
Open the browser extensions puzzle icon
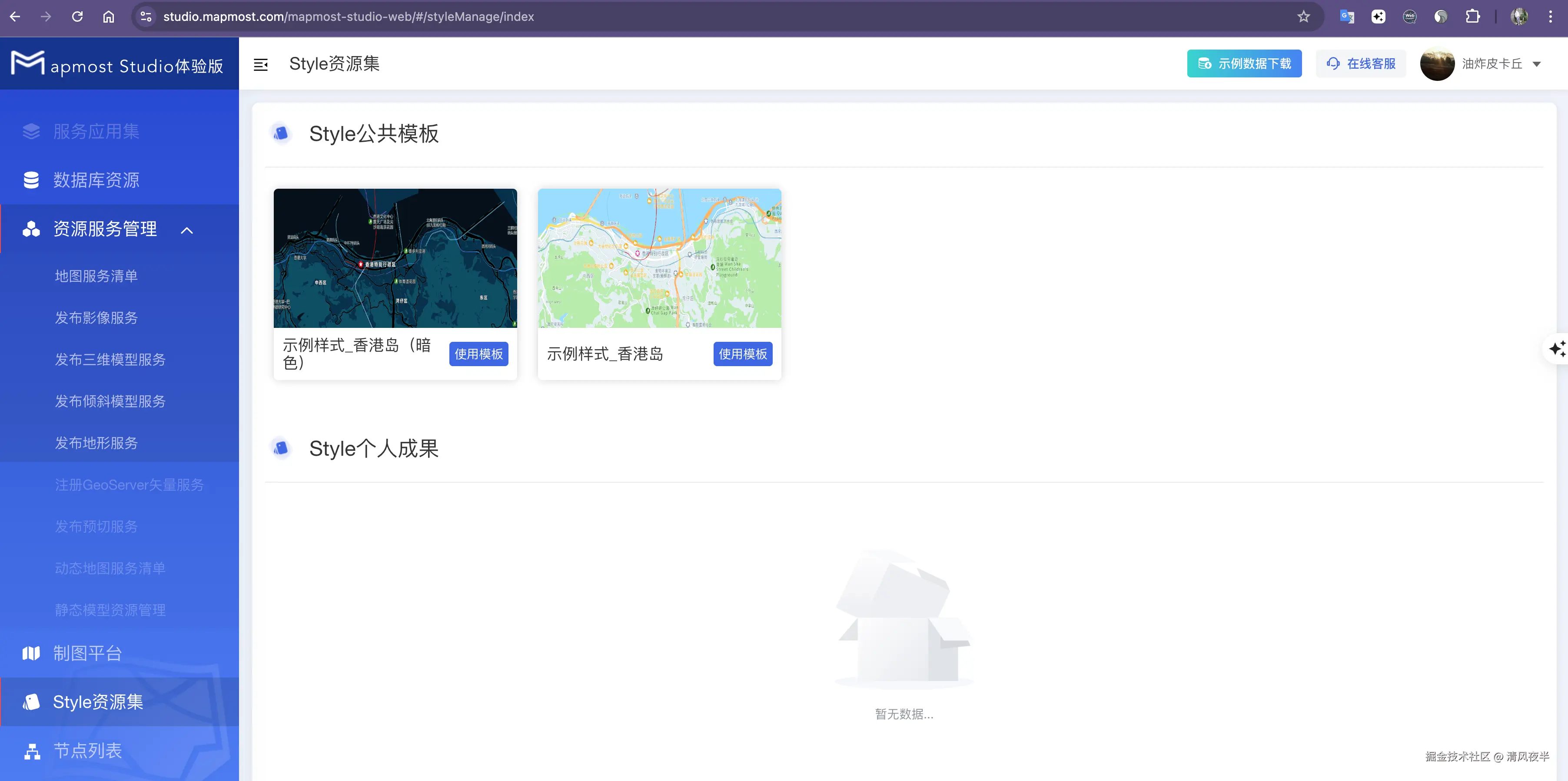1472,17
